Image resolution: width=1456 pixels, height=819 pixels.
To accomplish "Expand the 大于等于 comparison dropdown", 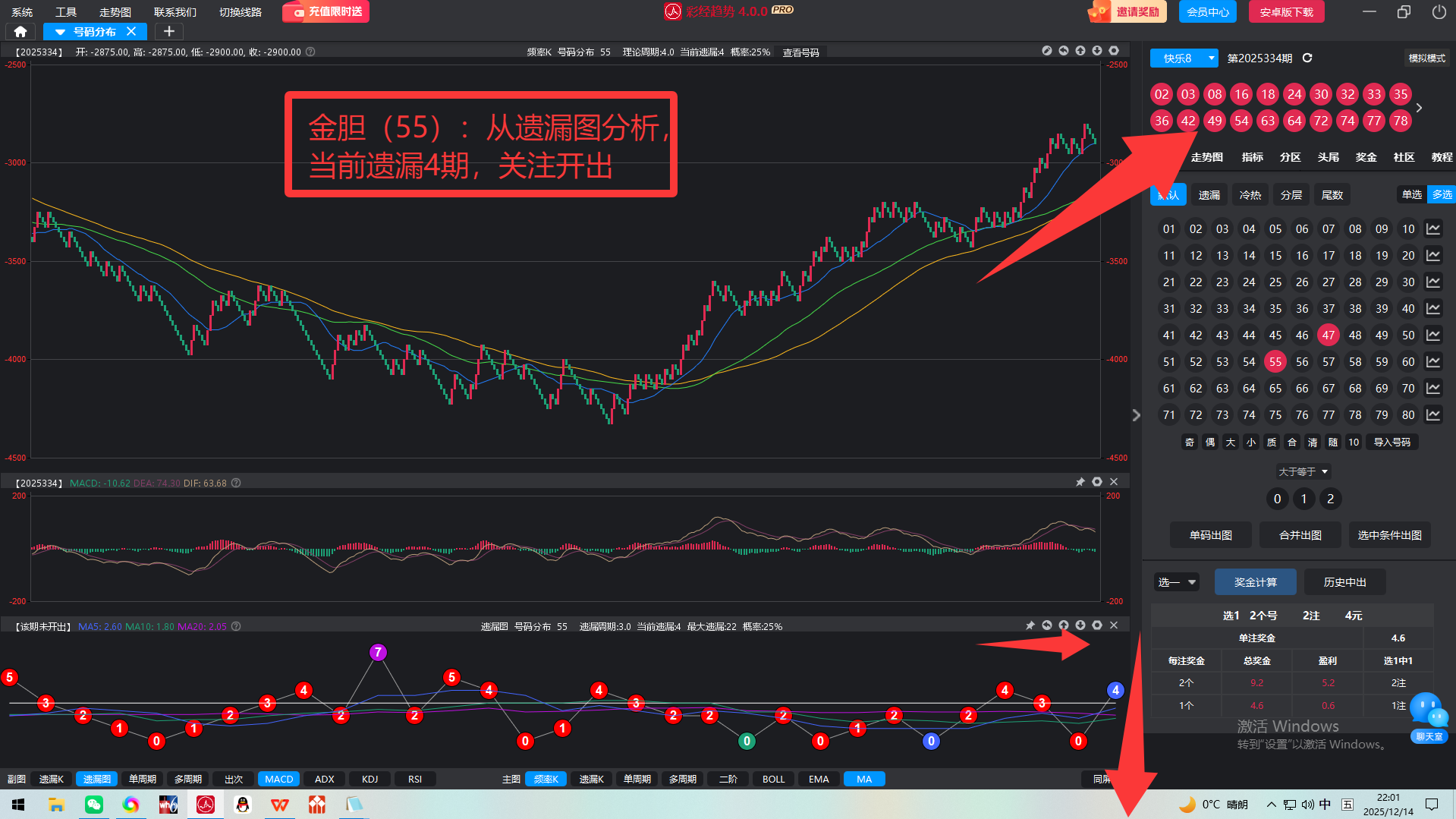I will tap(1303, 471).
